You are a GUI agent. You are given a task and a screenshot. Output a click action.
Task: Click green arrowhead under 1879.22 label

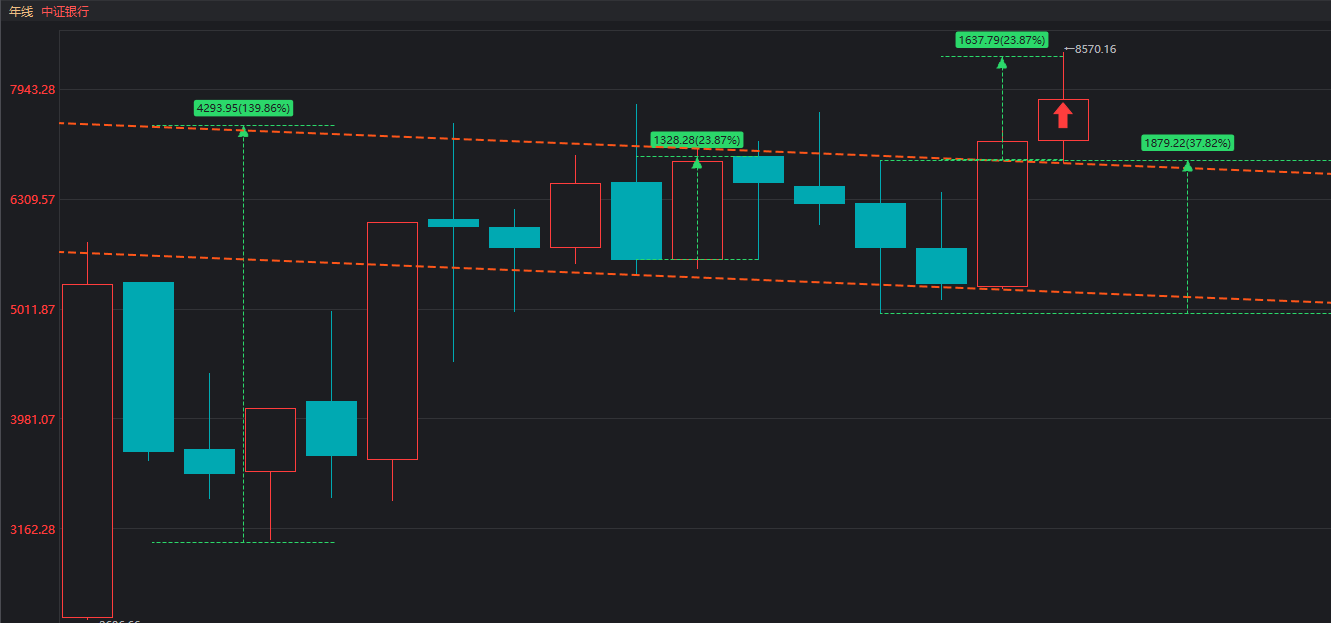tap(1187, 166)
